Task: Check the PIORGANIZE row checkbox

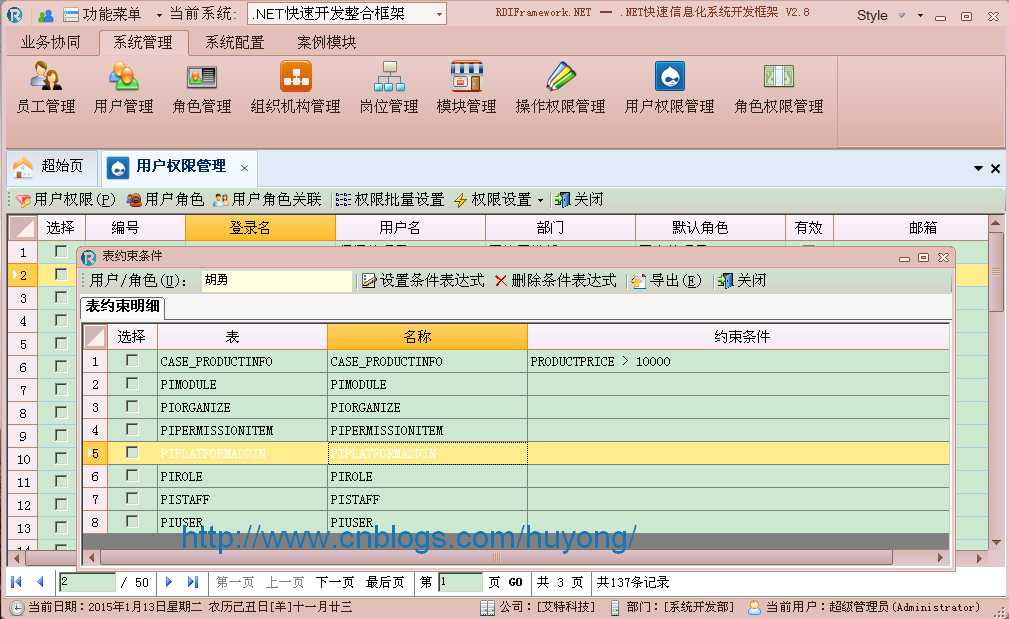Action: [x=132, y=407]
